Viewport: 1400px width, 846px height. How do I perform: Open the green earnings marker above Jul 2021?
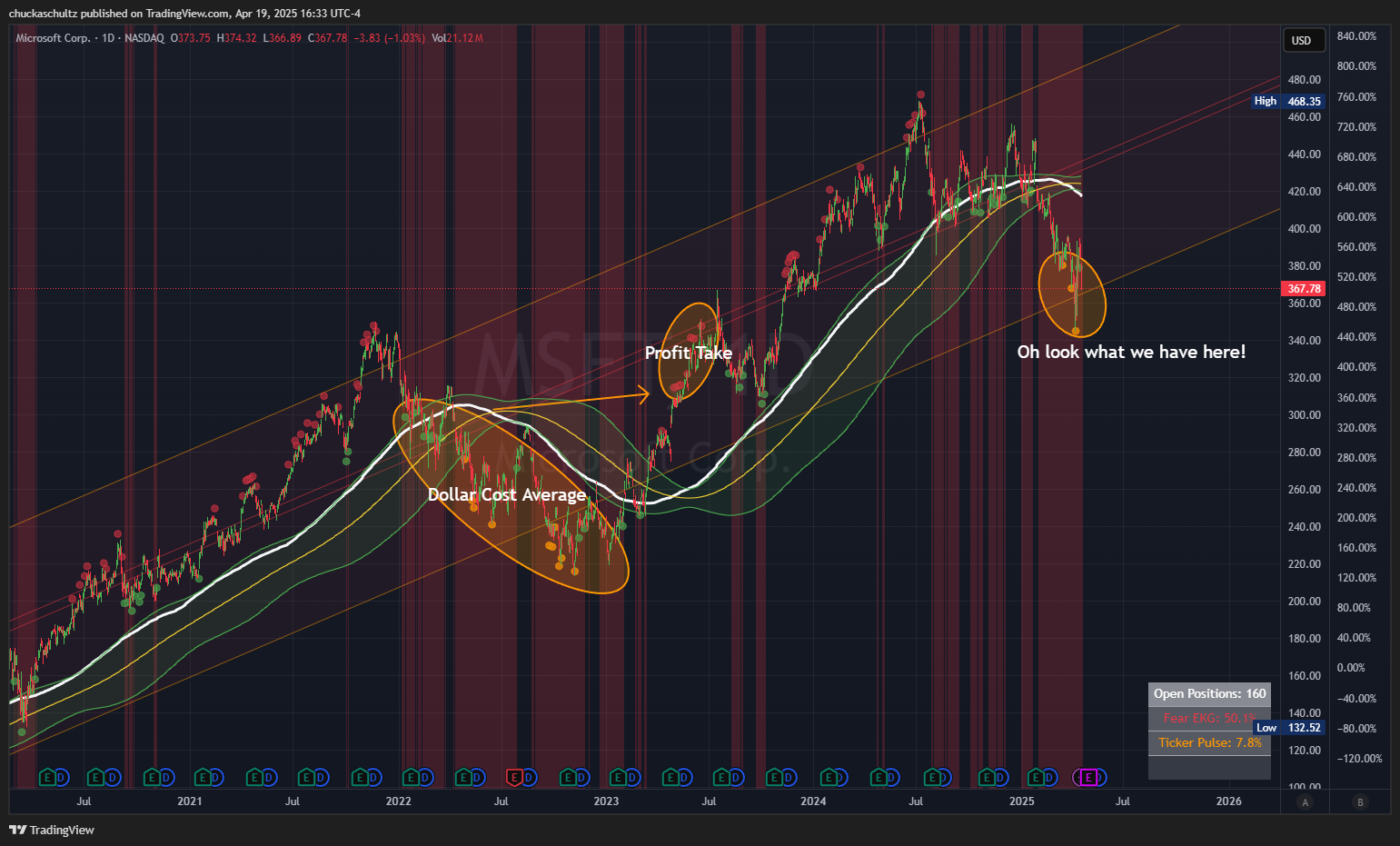point(308,777)
